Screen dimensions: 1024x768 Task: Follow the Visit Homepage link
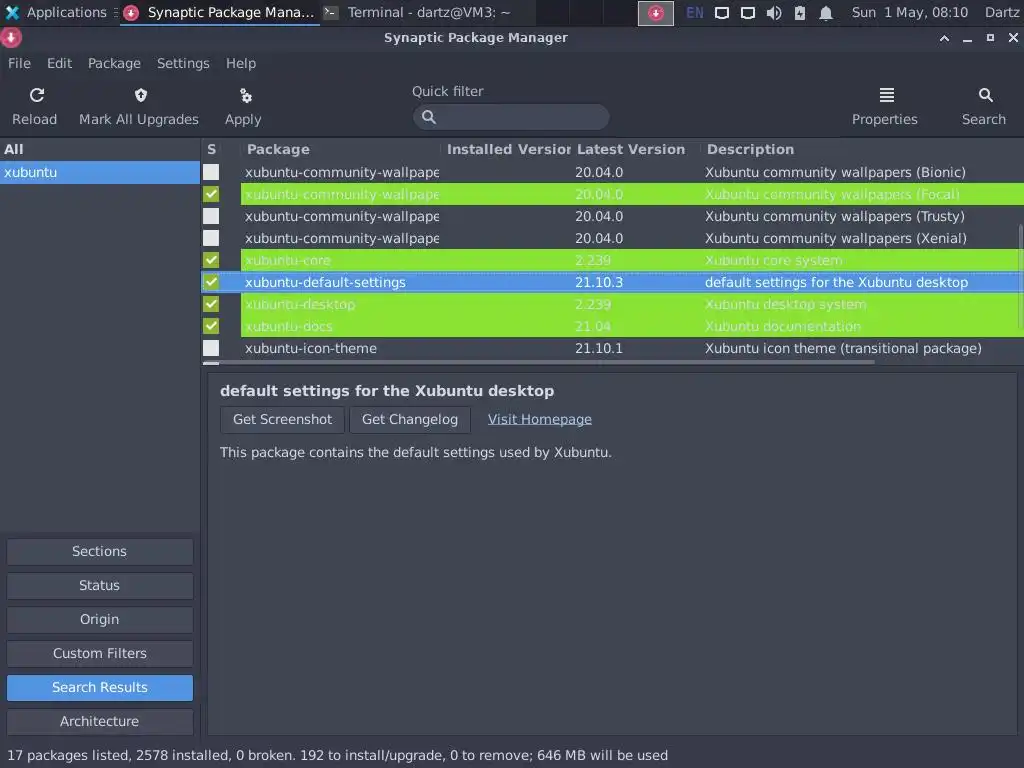[x=539, y=419]
